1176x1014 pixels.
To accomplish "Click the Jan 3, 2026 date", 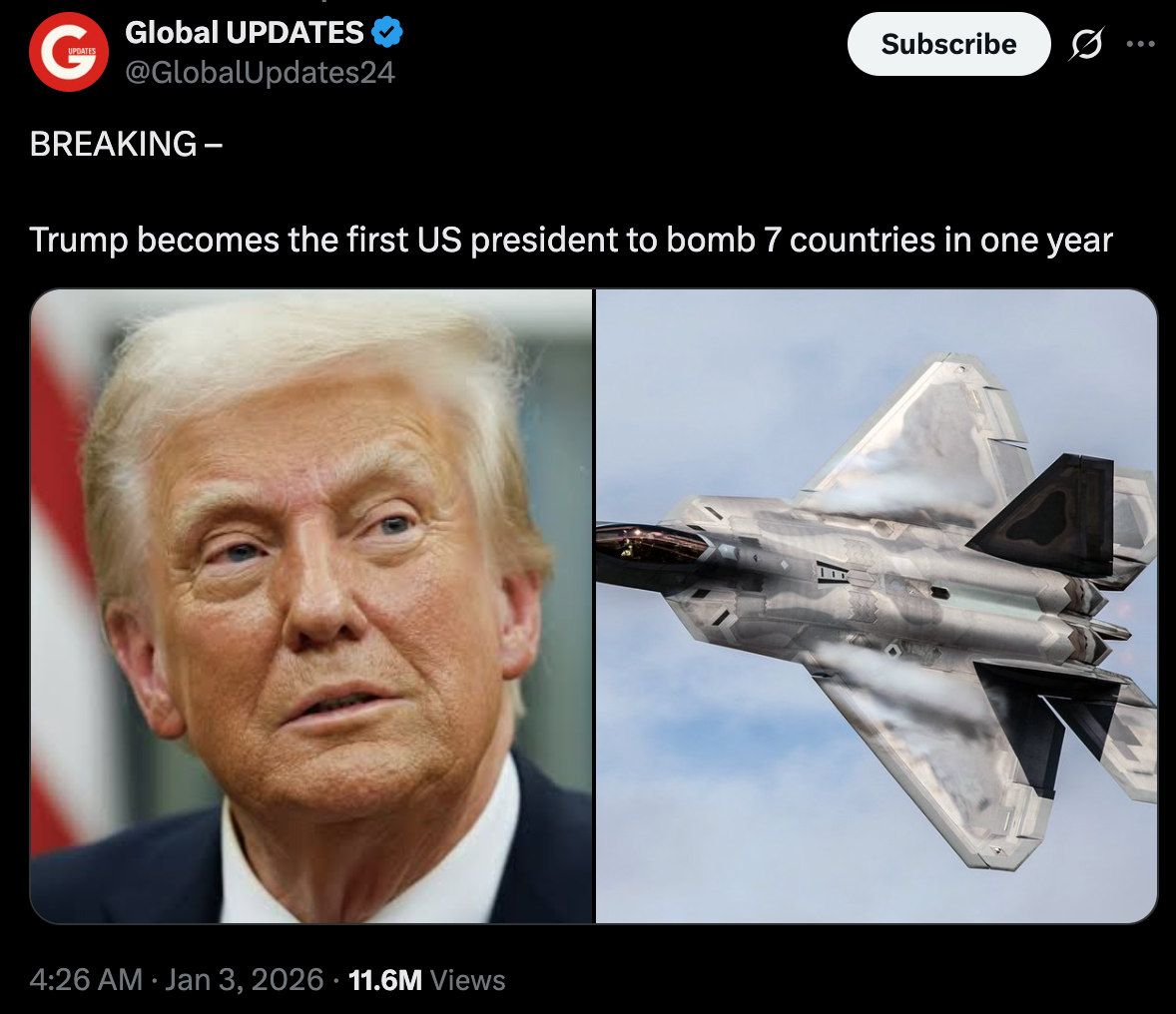I will (x=244, y=979).
